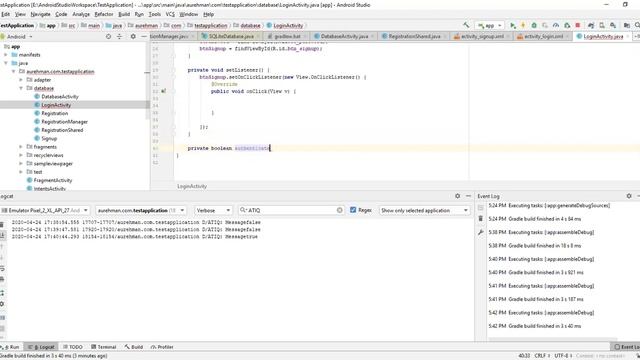
Task: Click the collapse-all icon in the Project panel
Action: (x=120, y=36)
